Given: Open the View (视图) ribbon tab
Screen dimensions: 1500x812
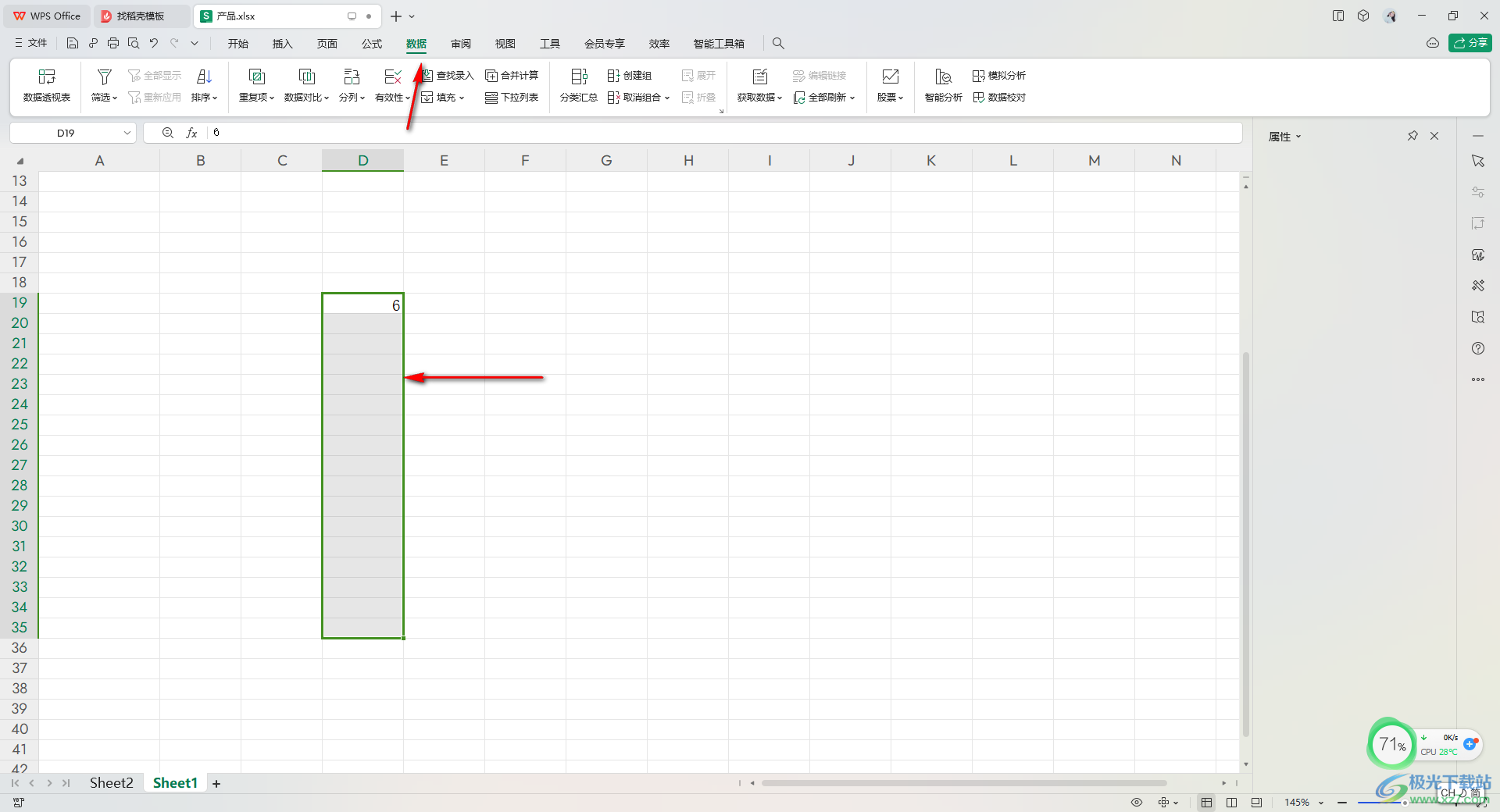Looking at the screenshot, I should coord(505,44).
